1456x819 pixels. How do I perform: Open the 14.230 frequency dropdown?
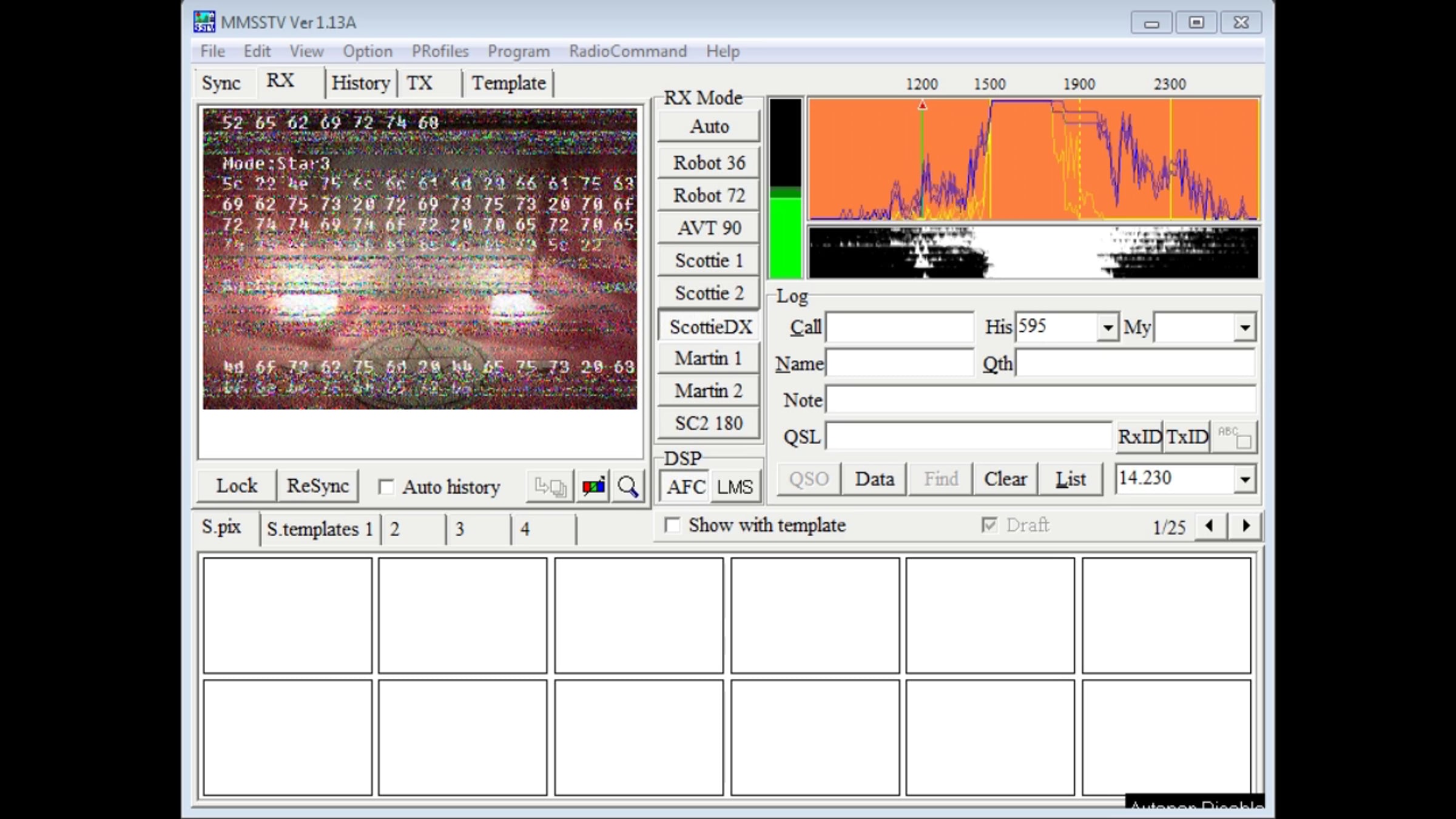tap(1245, 479)
